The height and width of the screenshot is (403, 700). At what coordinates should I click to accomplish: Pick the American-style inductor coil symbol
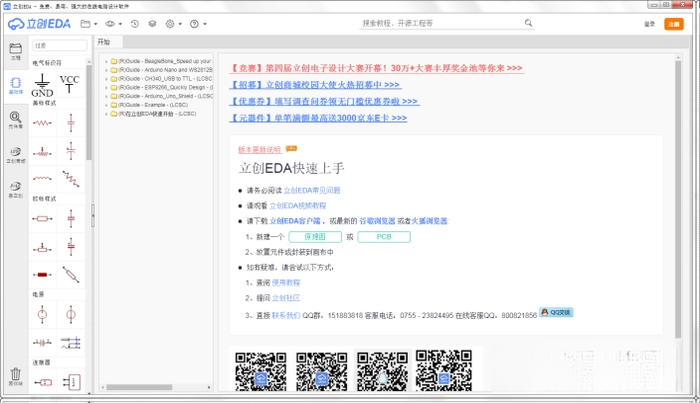tap(42, 179)
